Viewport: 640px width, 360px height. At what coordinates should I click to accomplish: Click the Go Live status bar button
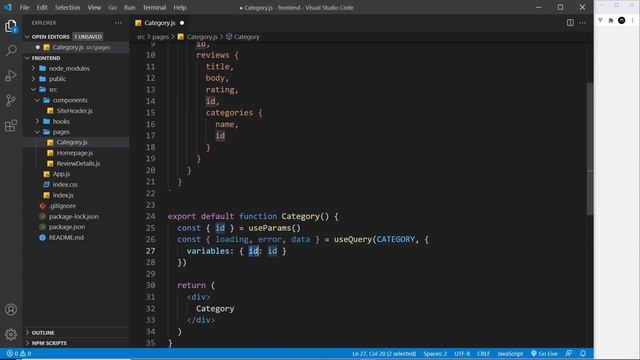tap(544, 353)
